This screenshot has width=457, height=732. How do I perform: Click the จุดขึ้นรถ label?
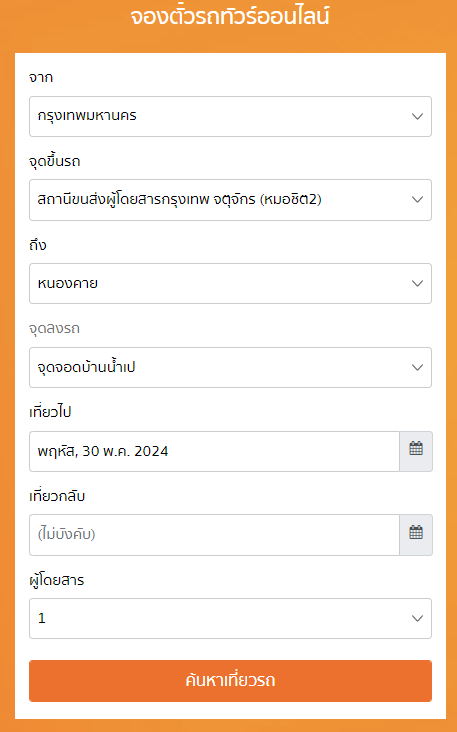click(55, 162)
